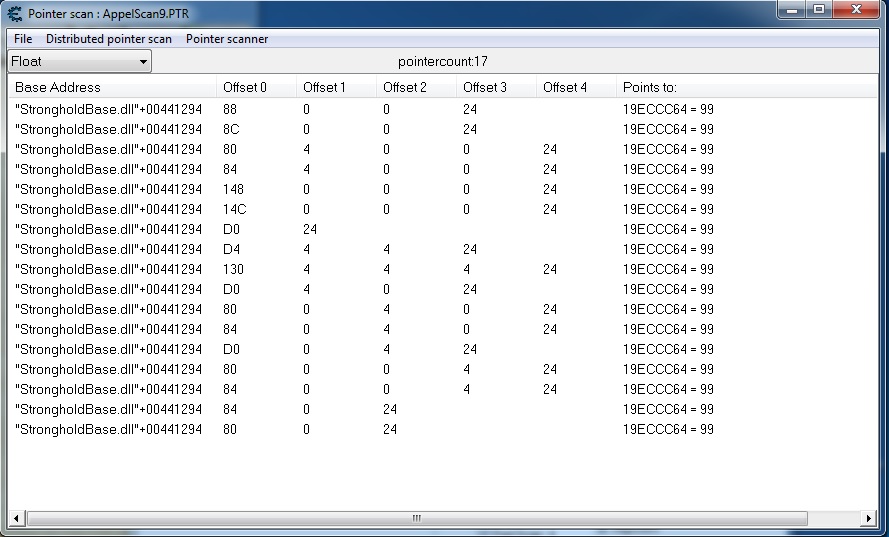
Task: Select the row with Offset 0 value 148
Action: 108,189
